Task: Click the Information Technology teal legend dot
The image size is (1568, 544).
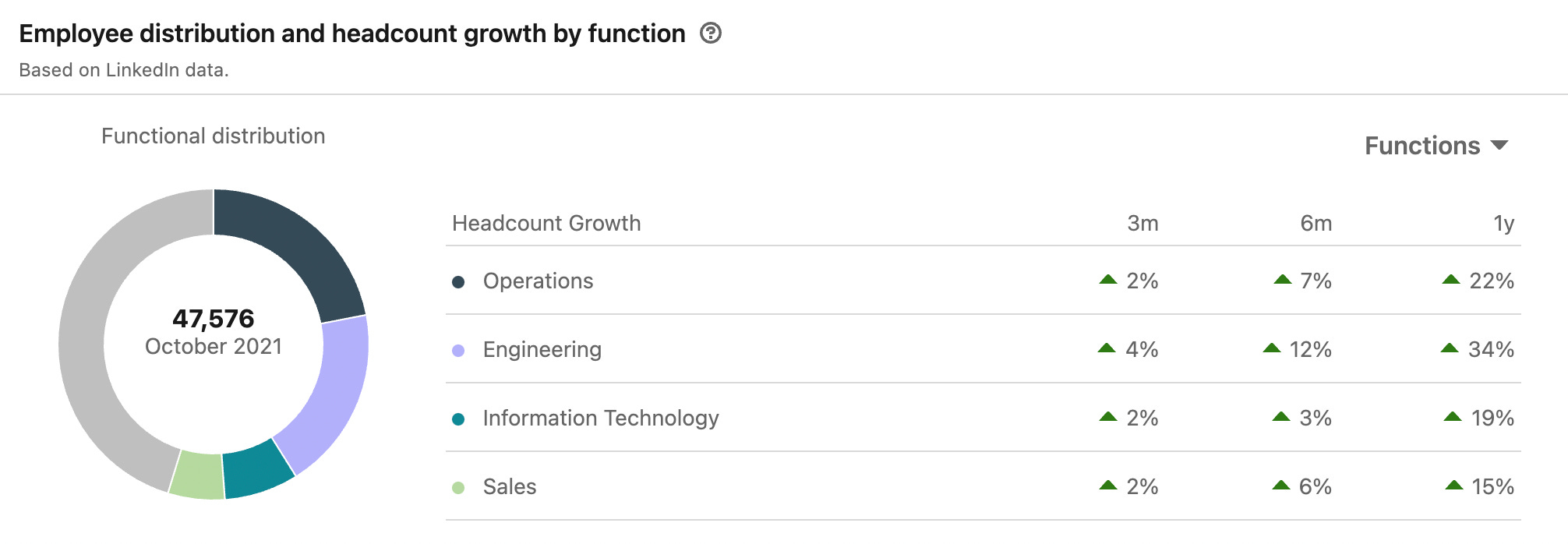Action: [458, 419]
